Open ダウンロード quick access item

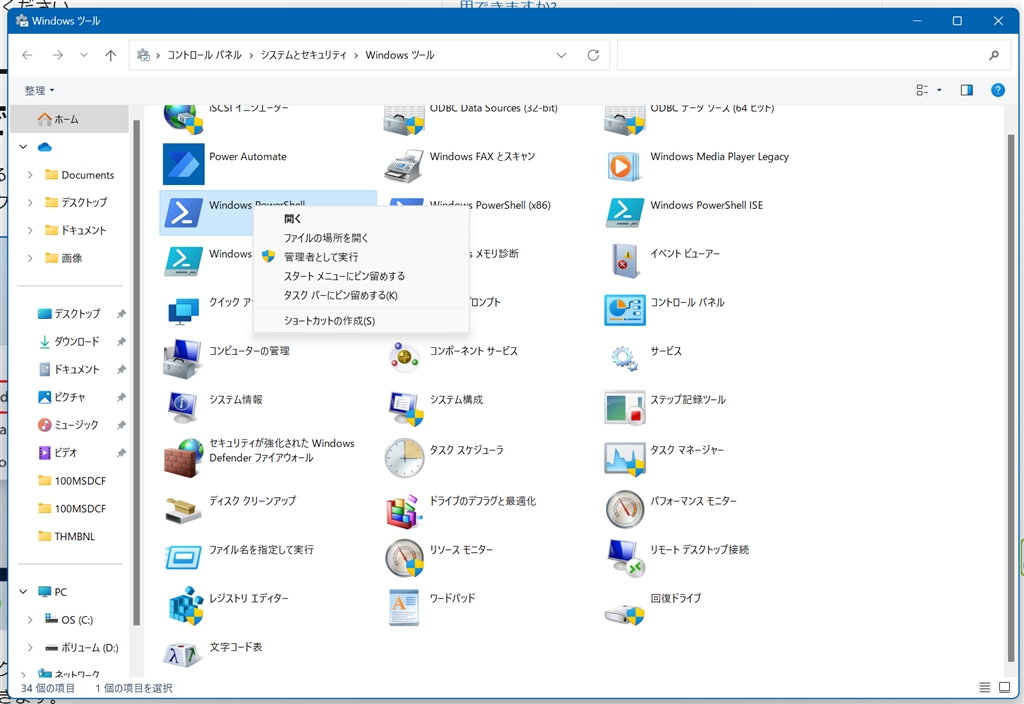click(x=77, y=342)
